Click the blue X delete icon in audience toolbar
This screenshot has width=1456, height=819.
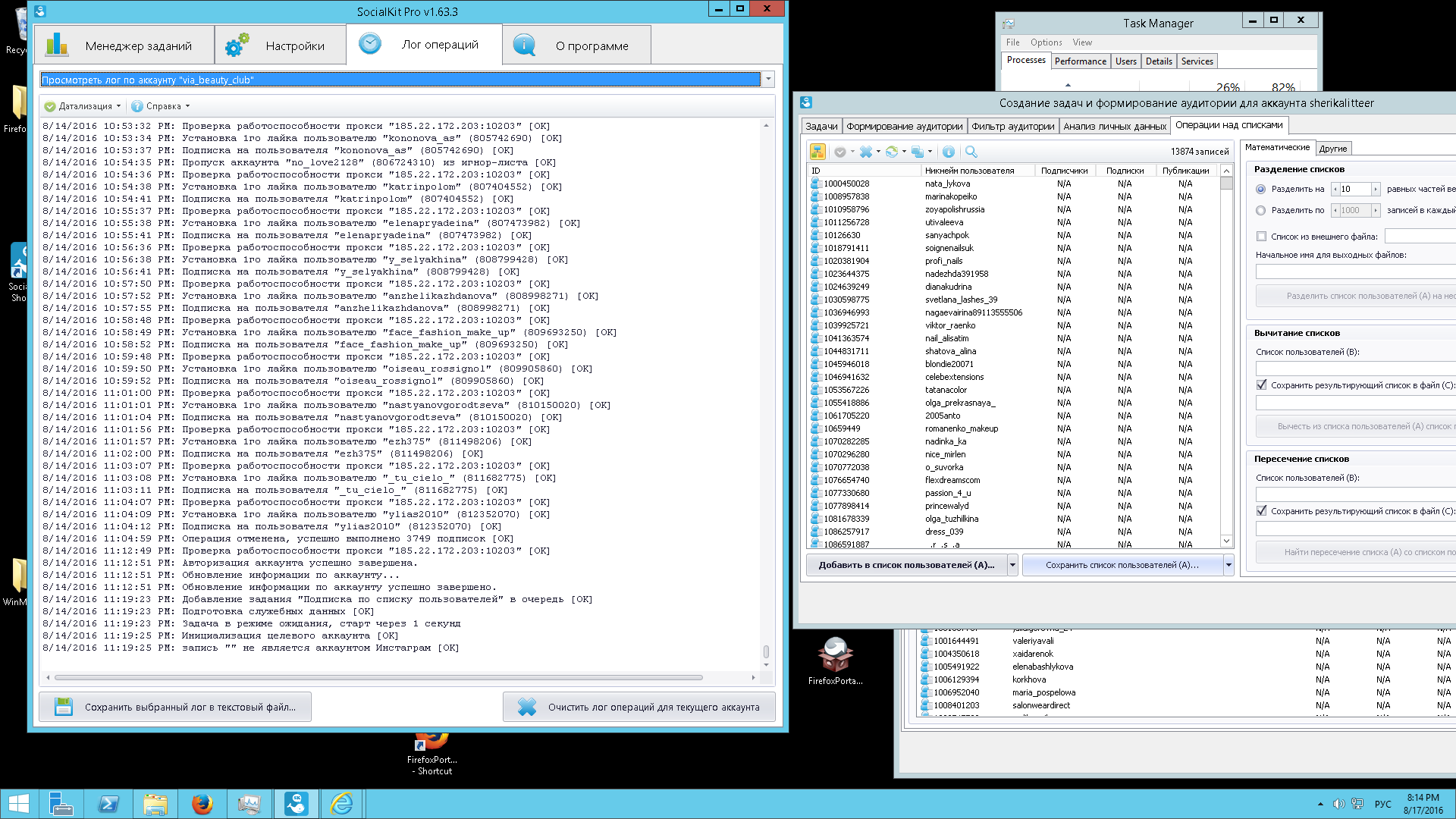pyautogui.click(x=865, y=152)
